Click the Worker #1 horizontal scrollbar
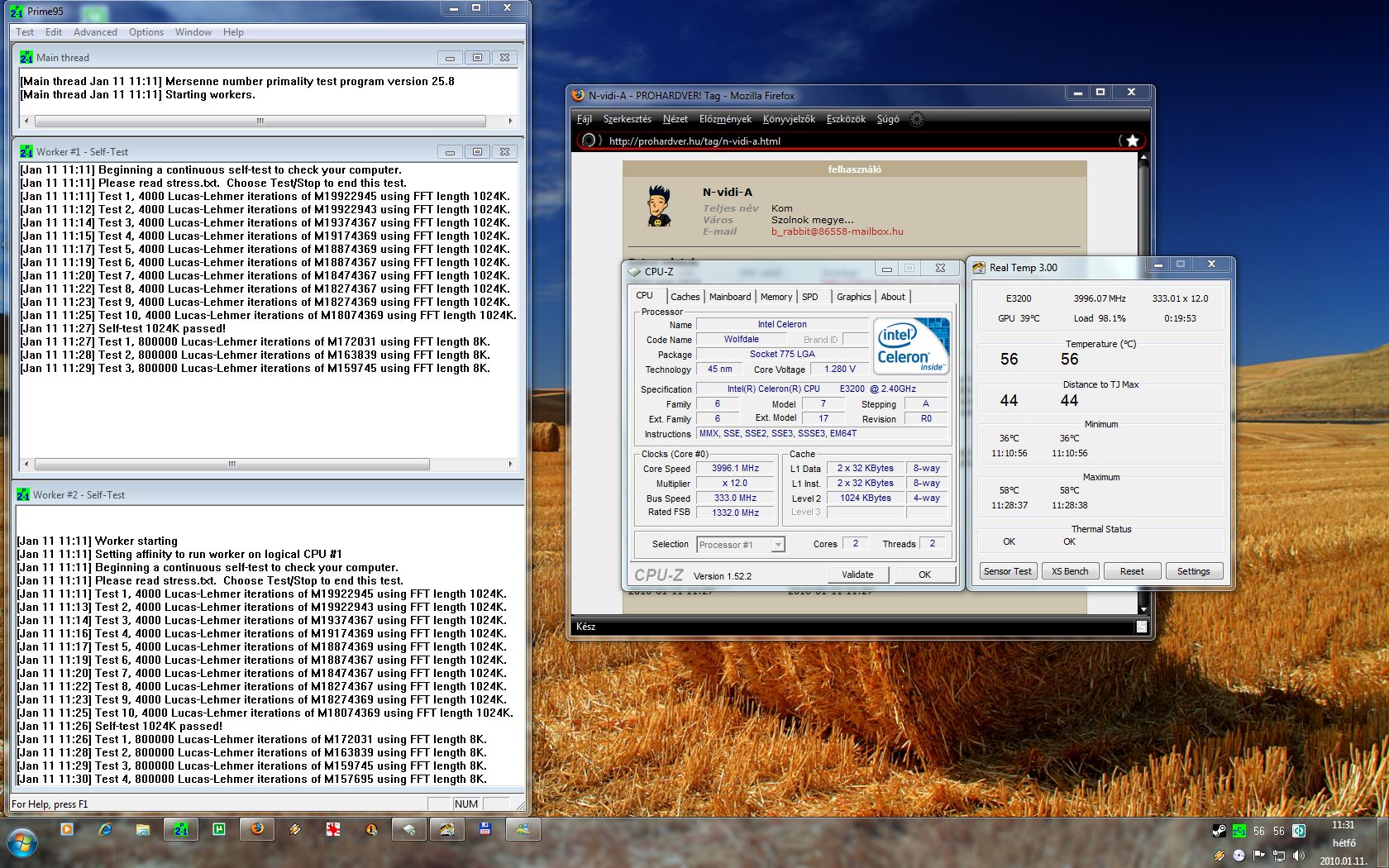This screenshot has width=1389, height=868. tap(268, 464)
